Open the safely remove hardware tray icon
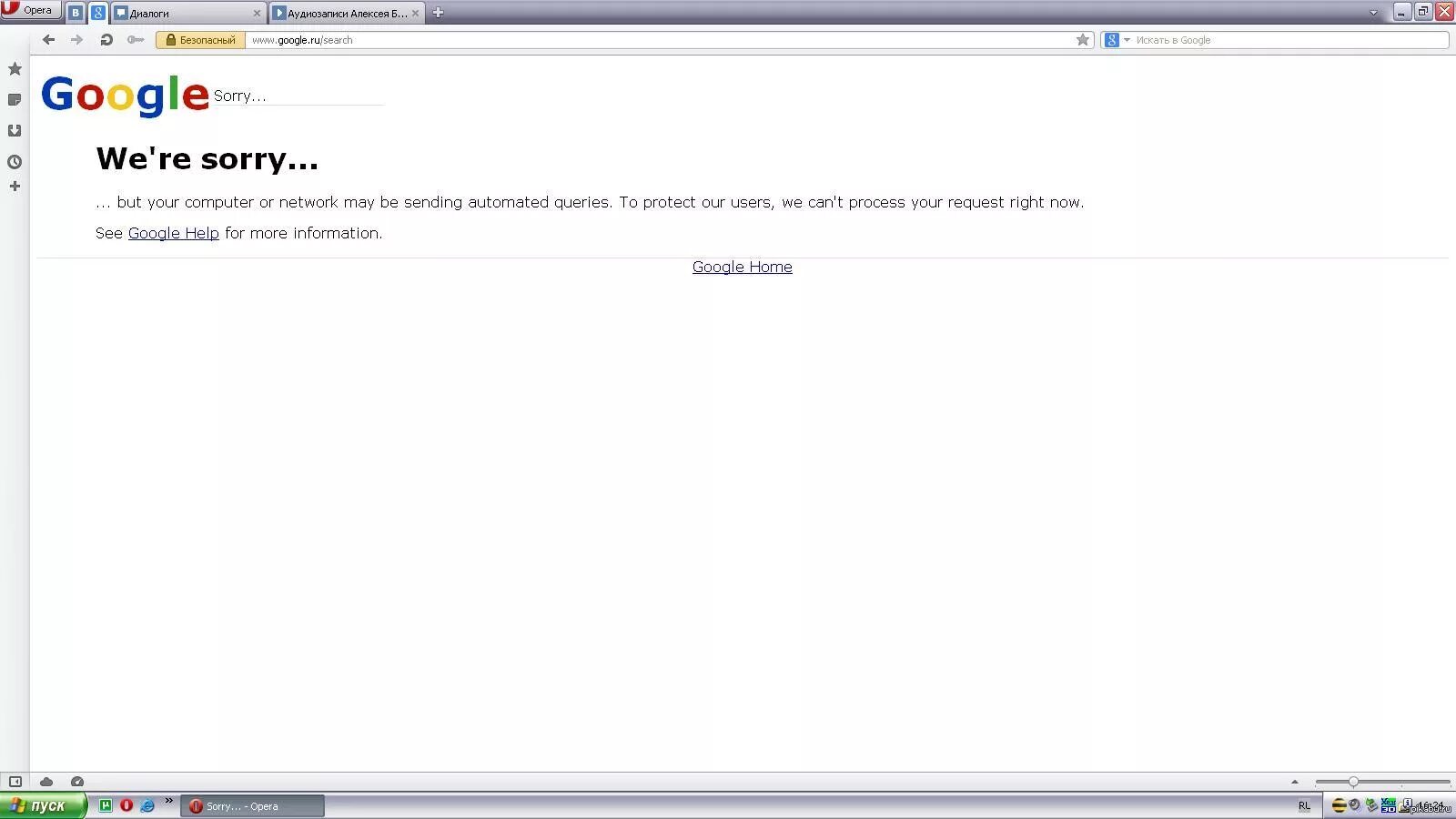The height and width of the screenshot is (819, 1456). pos(1371,805)
